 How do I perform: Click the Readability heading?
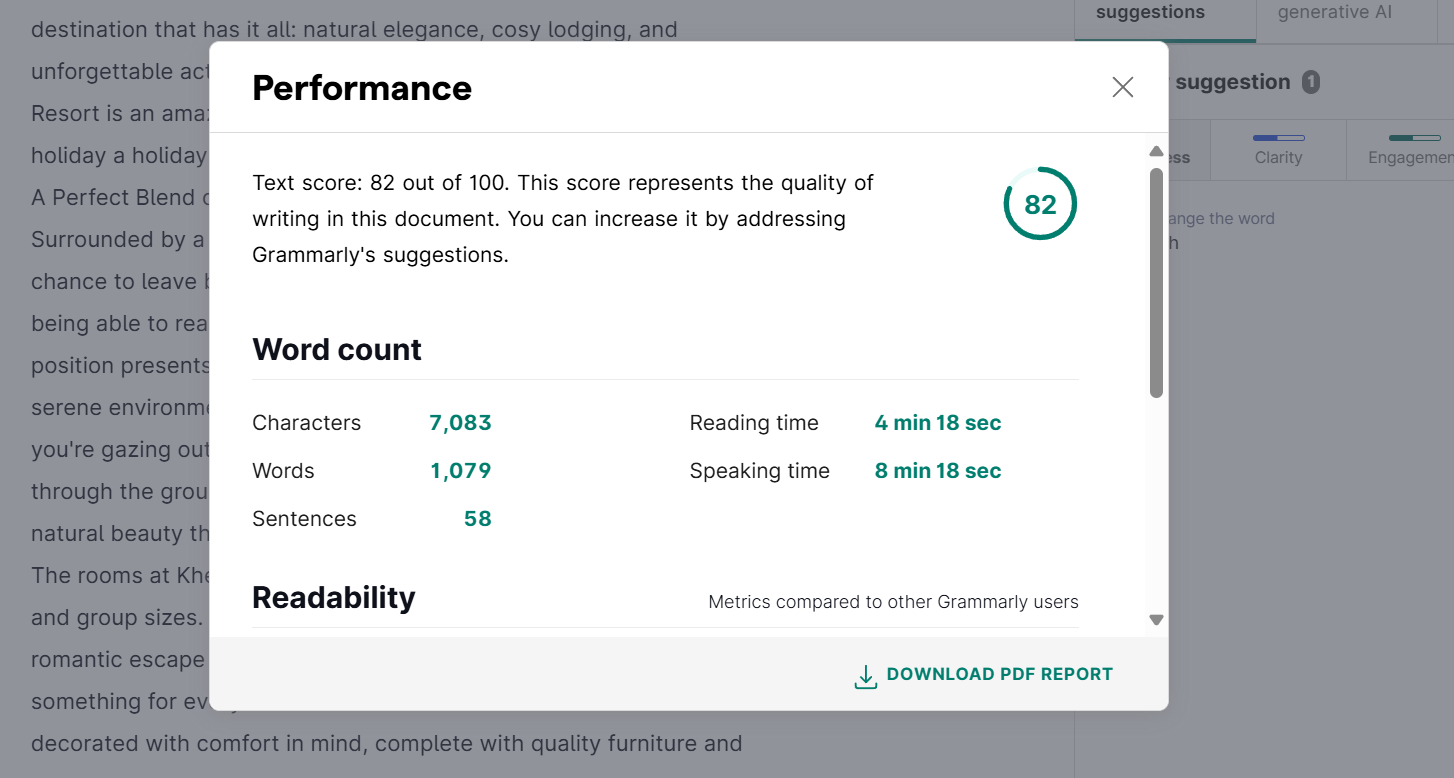[x=334, y=598]
